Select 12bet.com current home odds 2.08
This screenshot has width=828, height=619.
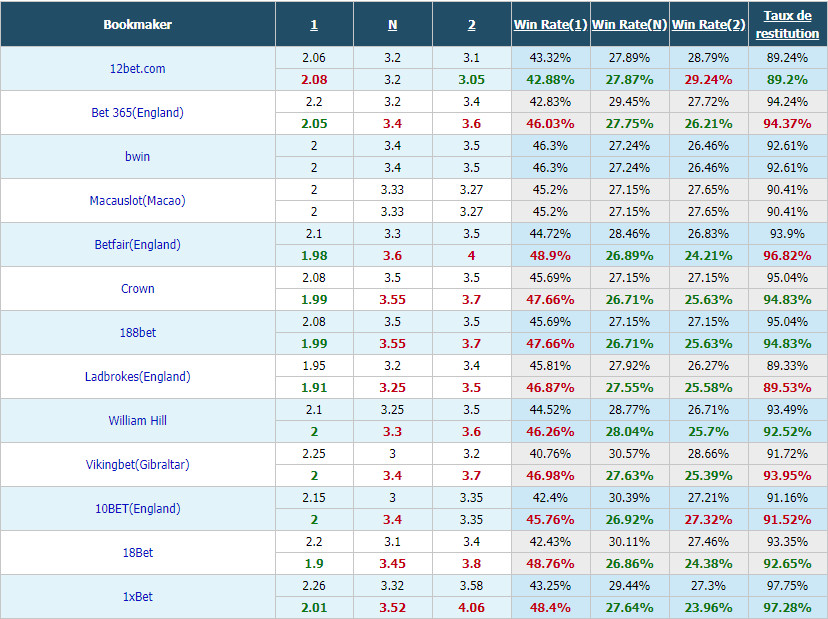[x=314, y=80]
